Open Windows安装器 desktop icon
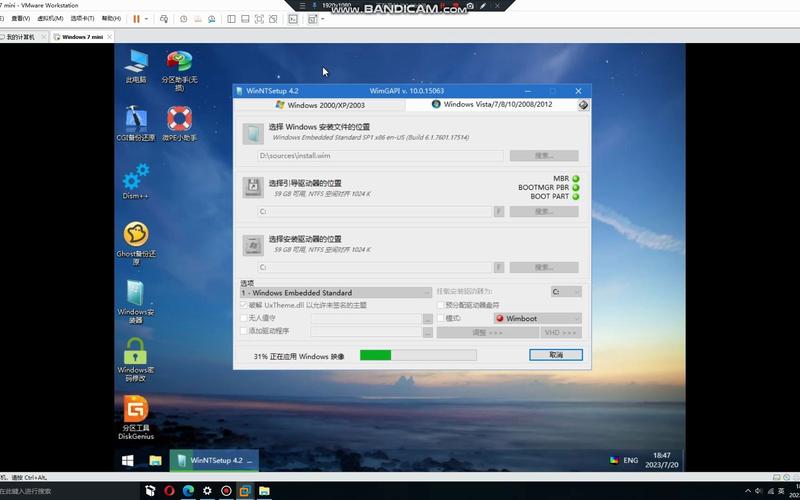Screen dimensions: 800x500 [x=136, y=302]
